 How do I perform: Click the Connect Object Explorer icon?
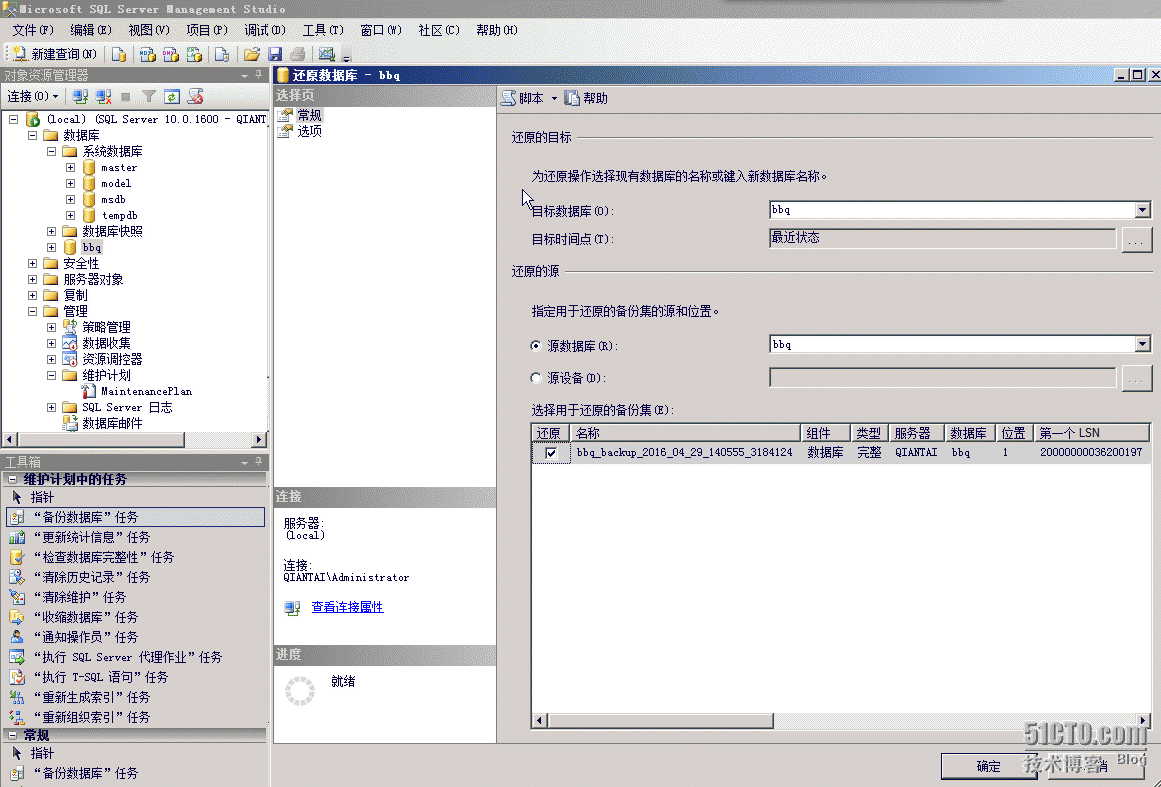[80, 96]
